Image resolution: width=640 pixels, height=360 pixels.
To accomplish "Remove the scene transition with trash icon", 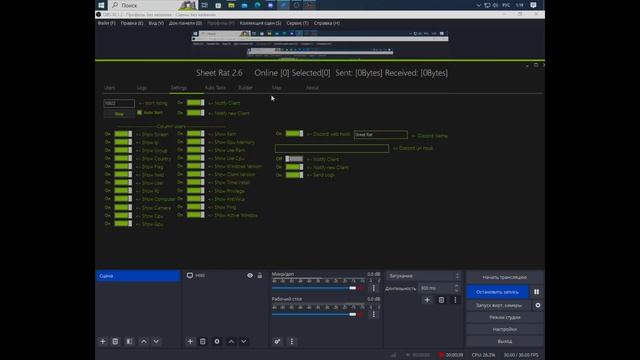I will click(441, 300).
